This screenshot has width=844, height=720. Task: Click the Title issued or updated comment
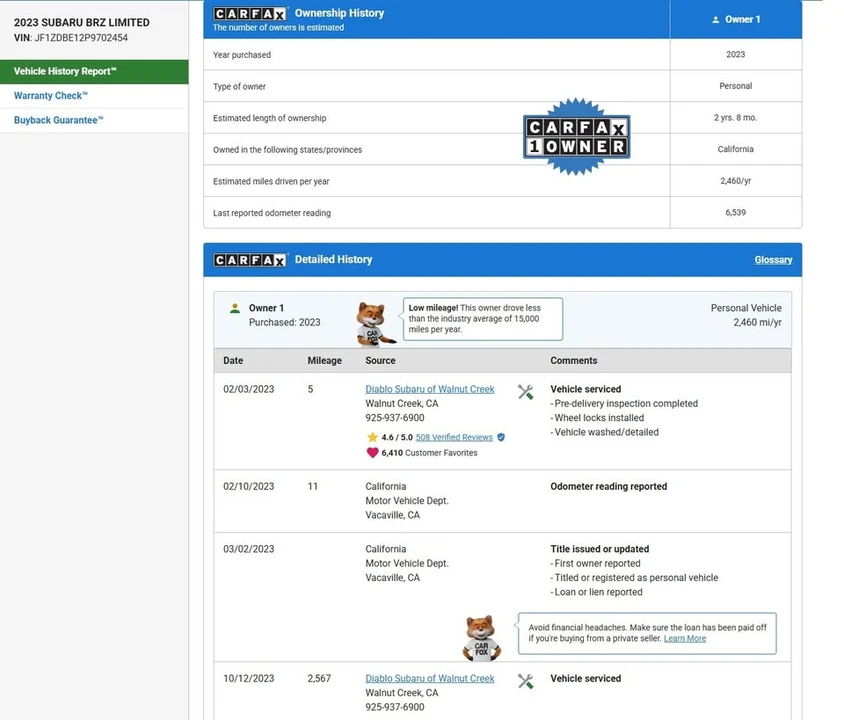tap(600, 549)
